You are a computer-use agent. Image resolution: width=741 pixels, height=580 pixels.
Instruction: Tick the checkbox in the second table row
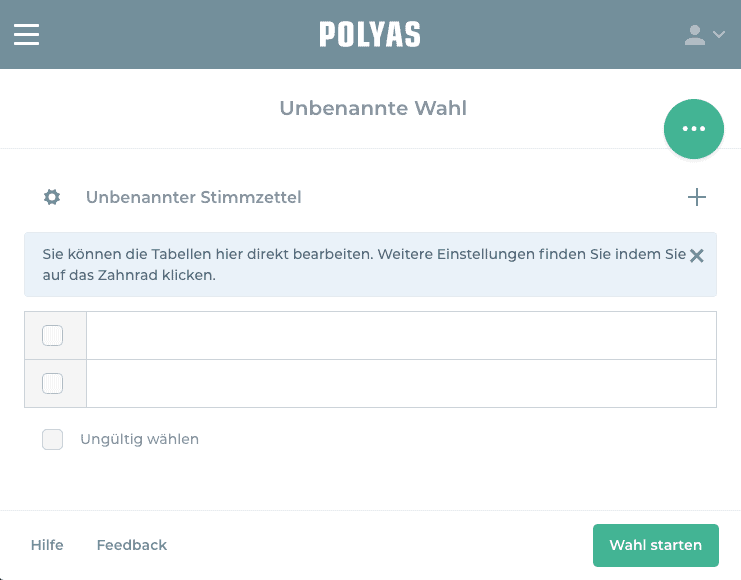pos(53,383)
